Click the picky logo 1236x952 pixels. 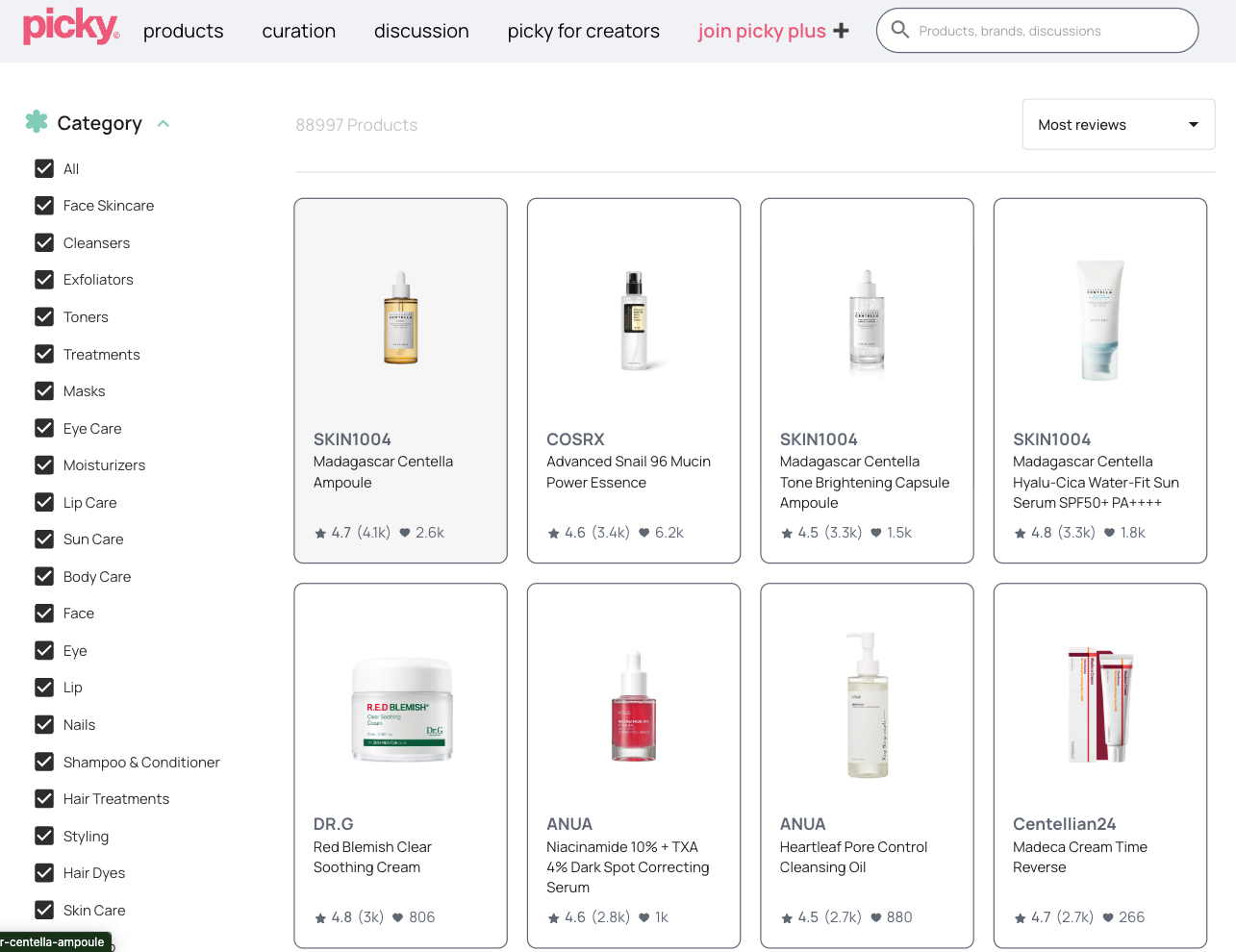tap(70, 27)
